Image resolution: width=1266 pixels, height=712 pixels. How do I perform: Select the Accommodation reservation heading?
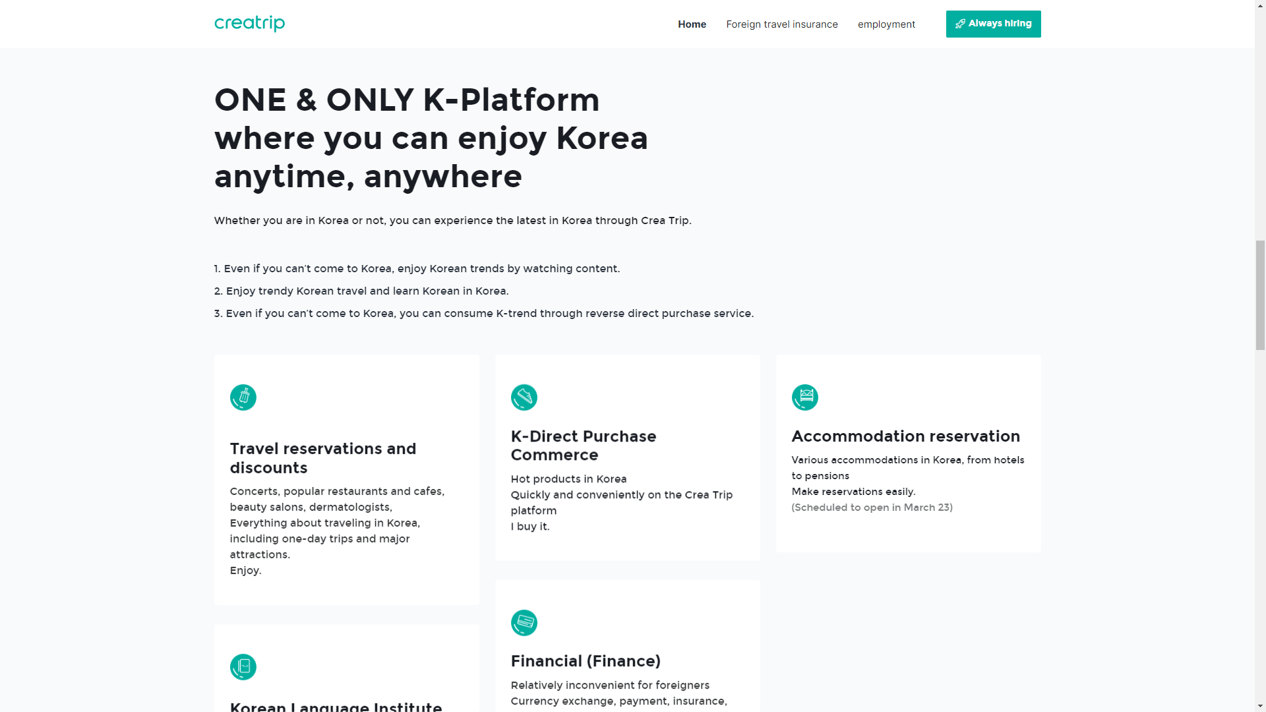pyautogui.click(x=906, y=436)
